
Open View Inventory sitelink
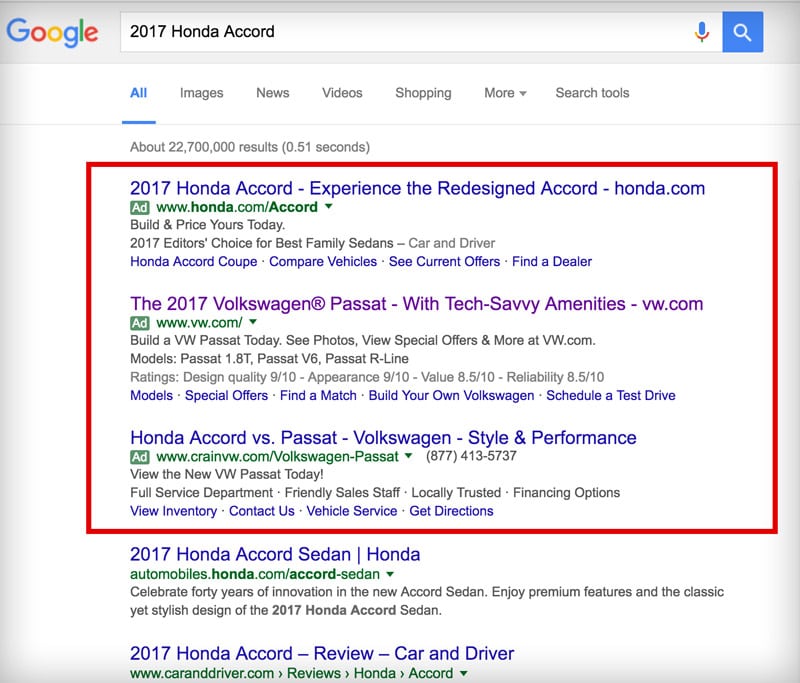pyautogui.click(x=173, y=511)
